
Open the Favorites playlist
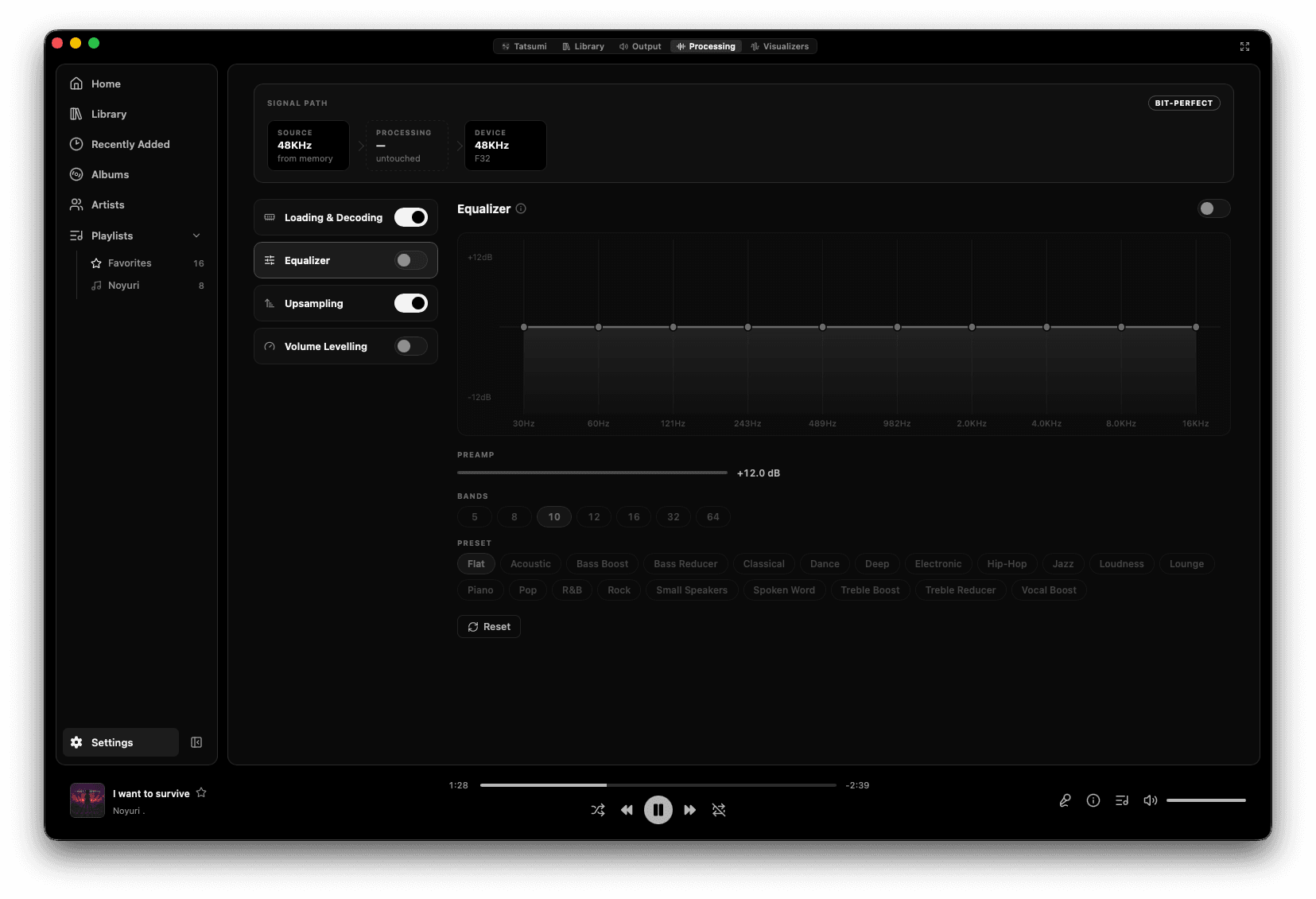point(147,263)
